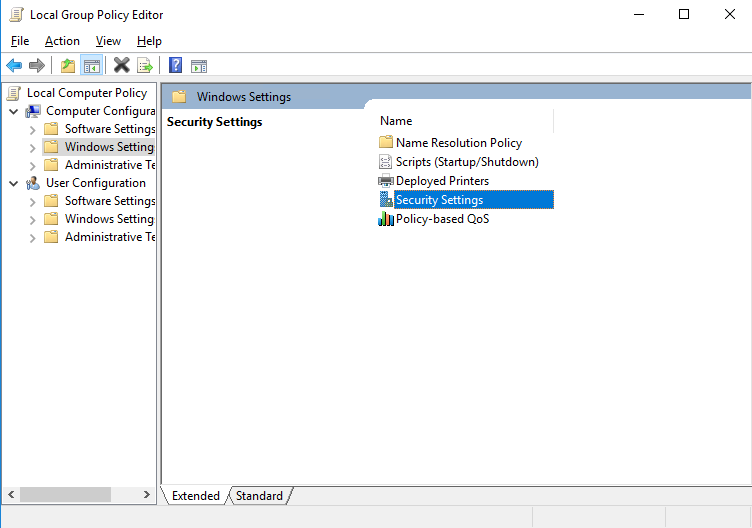Toggle the Show/Hide Action Pane icon

point(199,66)
